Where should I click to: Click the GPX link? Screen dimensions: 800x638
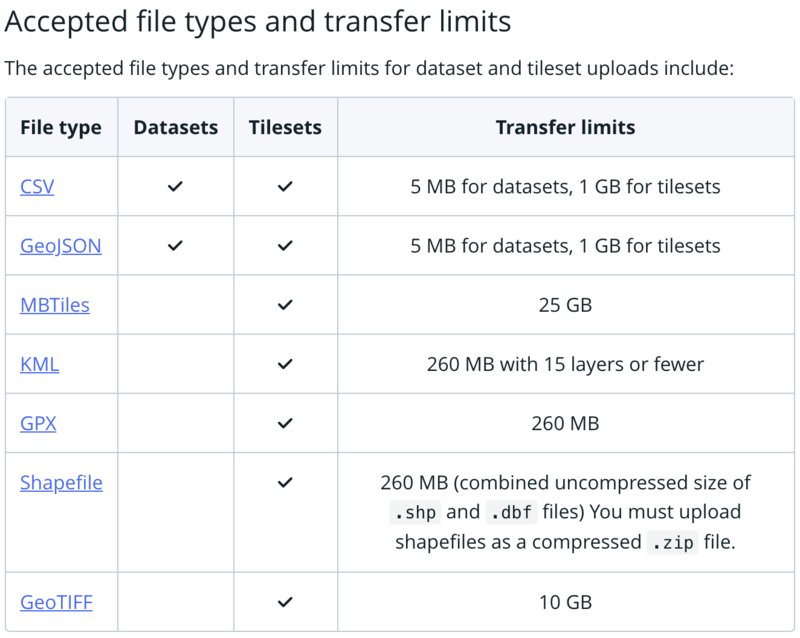[38, 424]
